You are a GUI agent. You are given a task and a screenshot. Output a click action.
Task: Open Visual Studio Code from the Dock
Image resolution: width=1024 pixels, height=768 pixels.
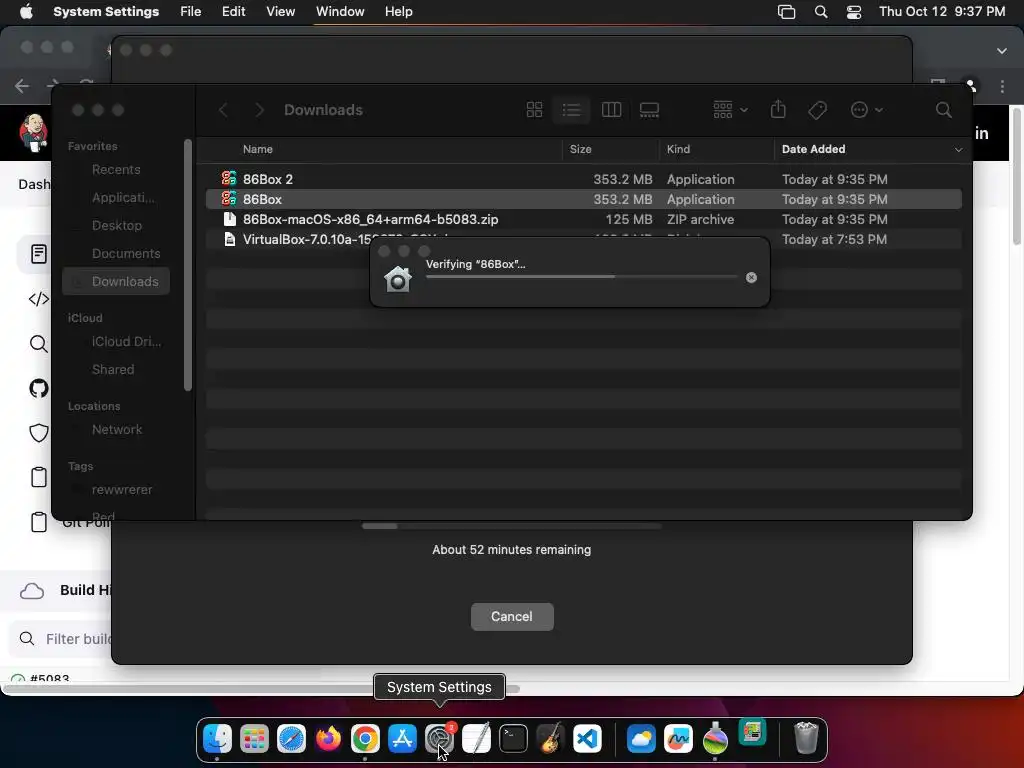click(x=587, y=739)
